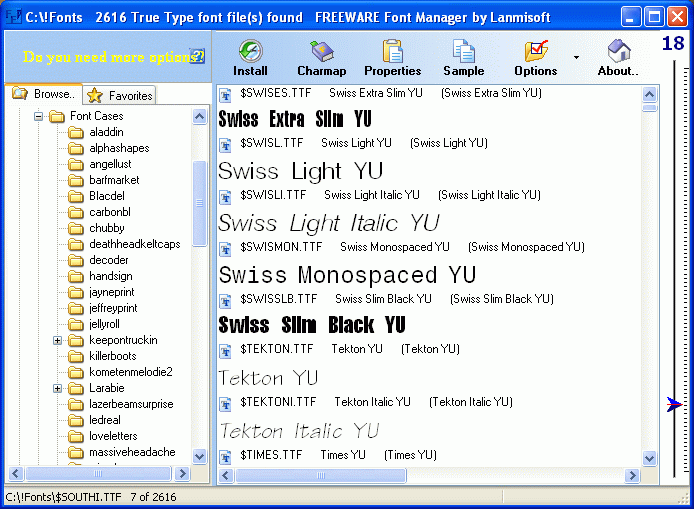
Task: Select the Swiss Monospaced YU font preview
Action: [347, 275]
